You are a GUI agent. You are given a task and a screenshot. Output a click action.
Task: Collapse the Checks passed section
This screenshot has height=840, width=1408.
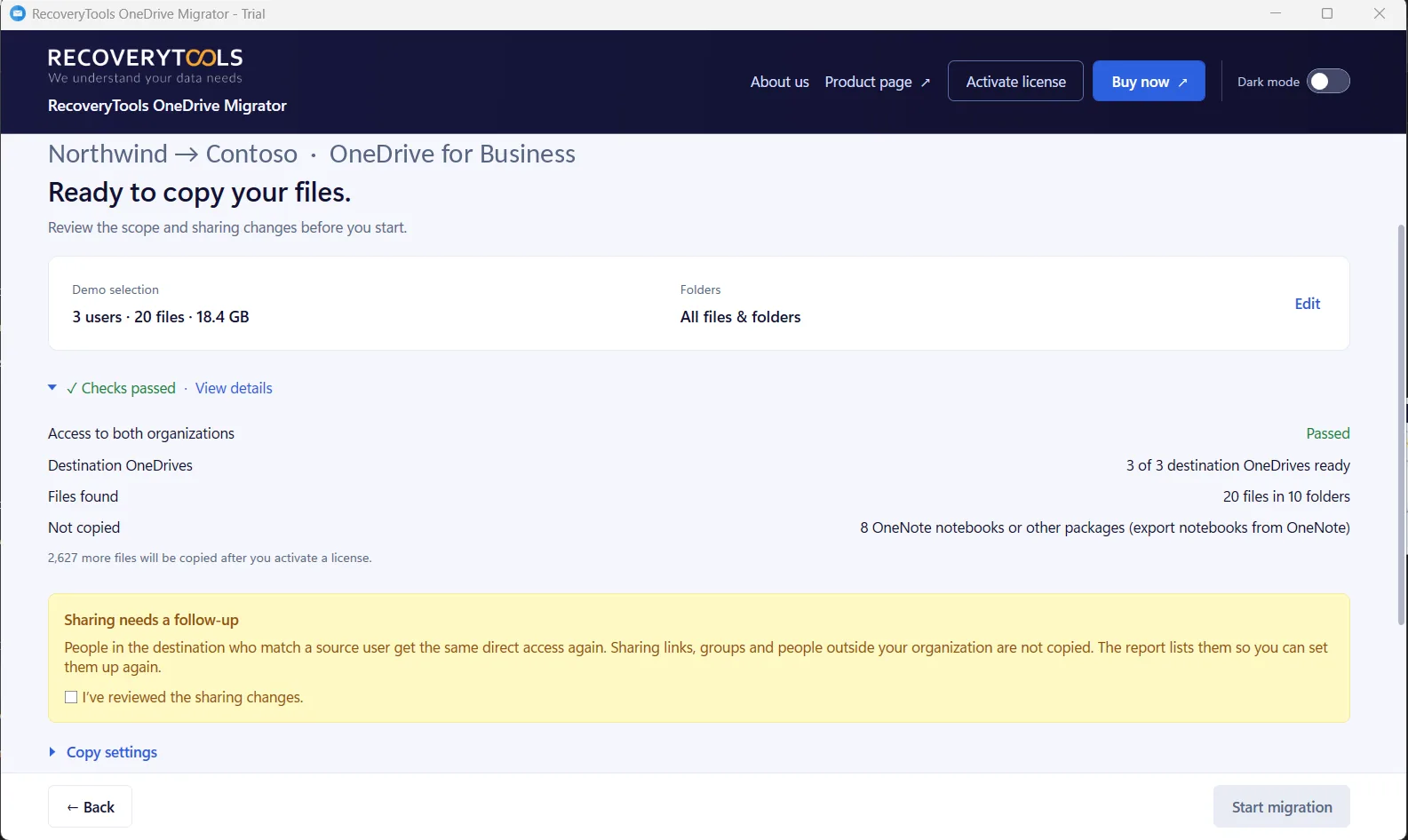pyautogui.click(x=52, y=388)
